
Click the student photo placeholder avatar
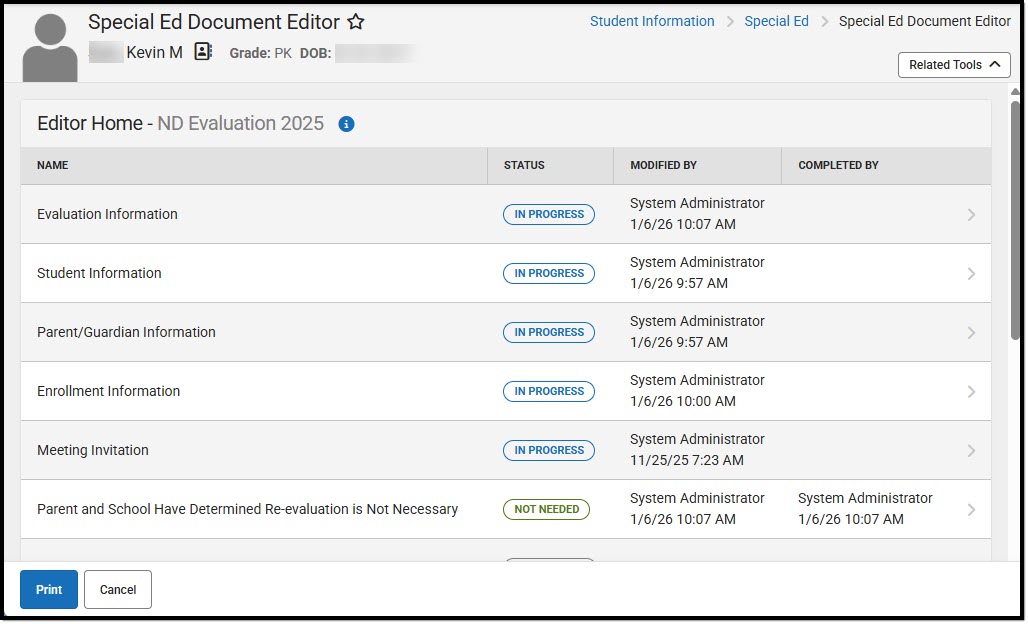[x=48, y=47]
